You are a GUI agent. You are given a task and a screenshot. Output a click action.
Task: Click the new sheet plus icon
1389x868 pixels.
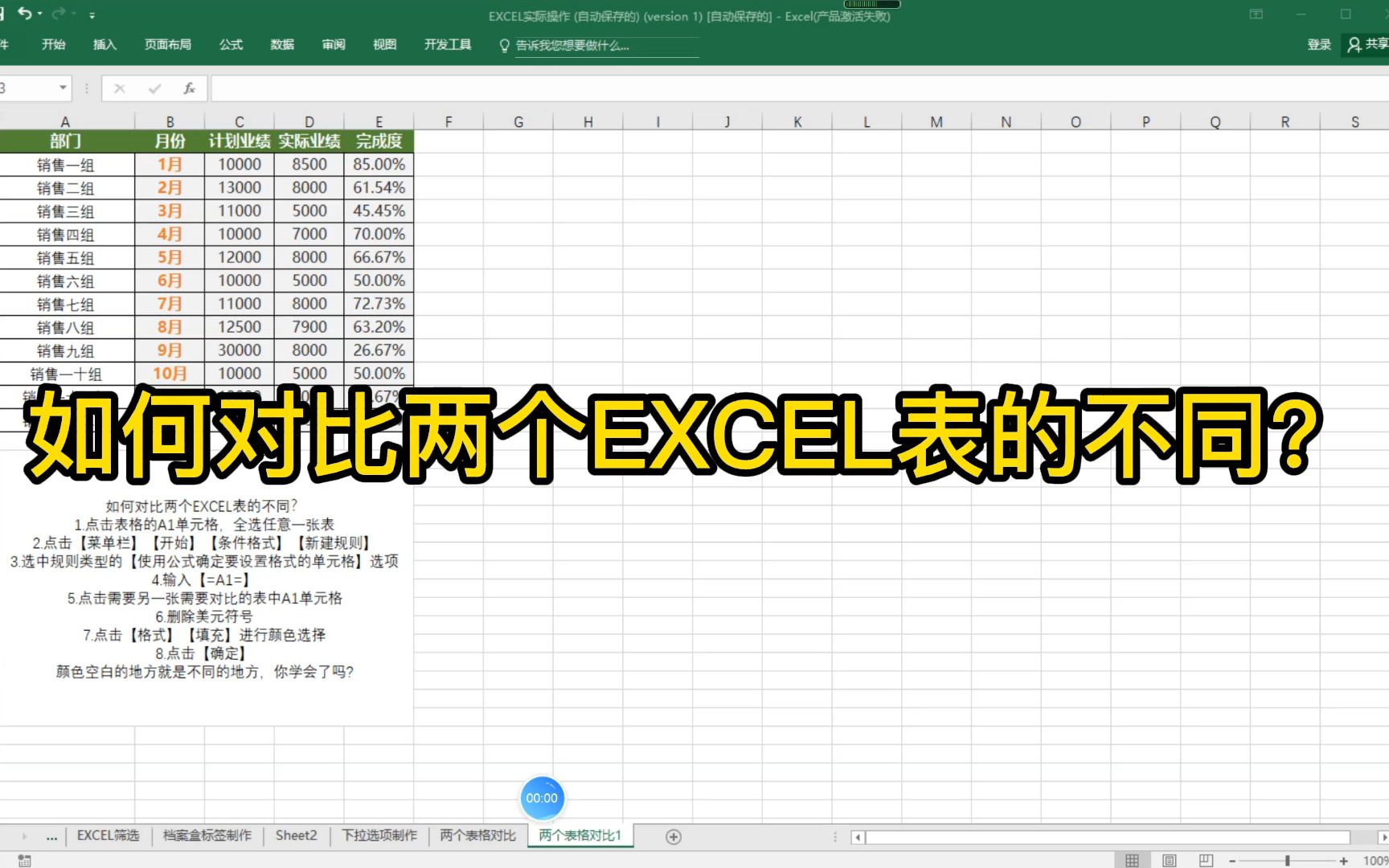point(674,837)
